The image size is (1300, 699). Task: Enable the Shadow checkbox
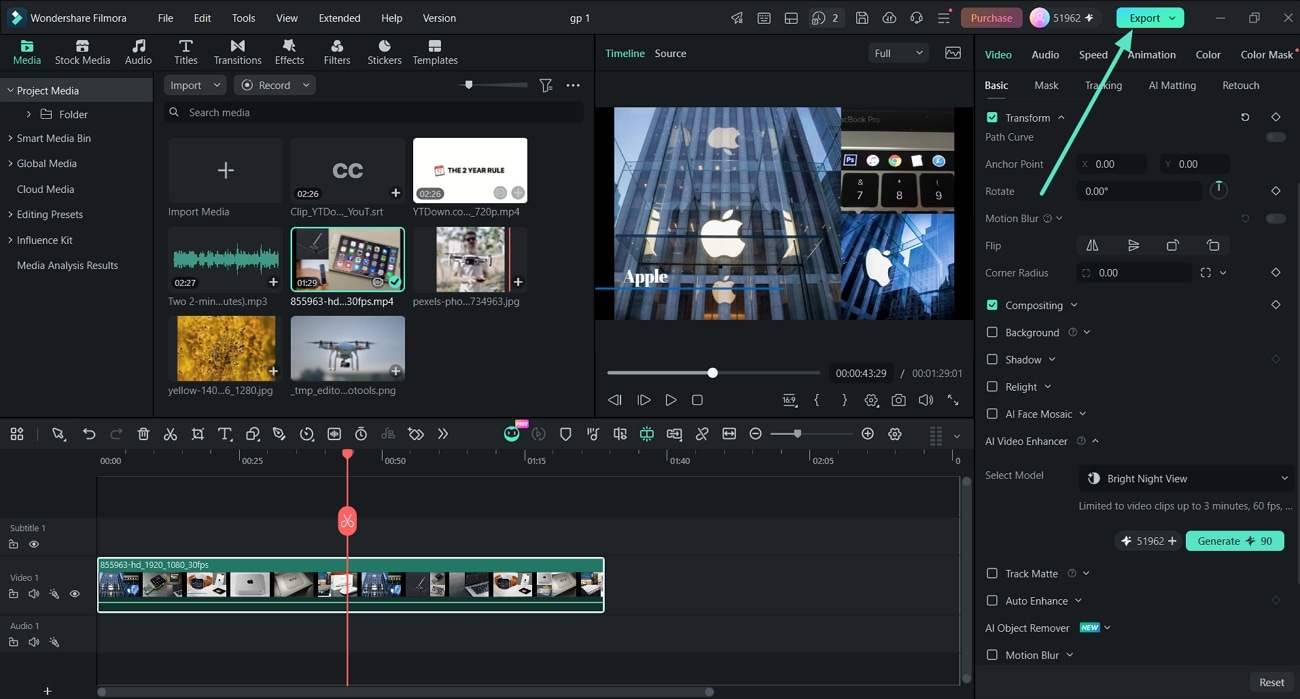click(992, 360)
